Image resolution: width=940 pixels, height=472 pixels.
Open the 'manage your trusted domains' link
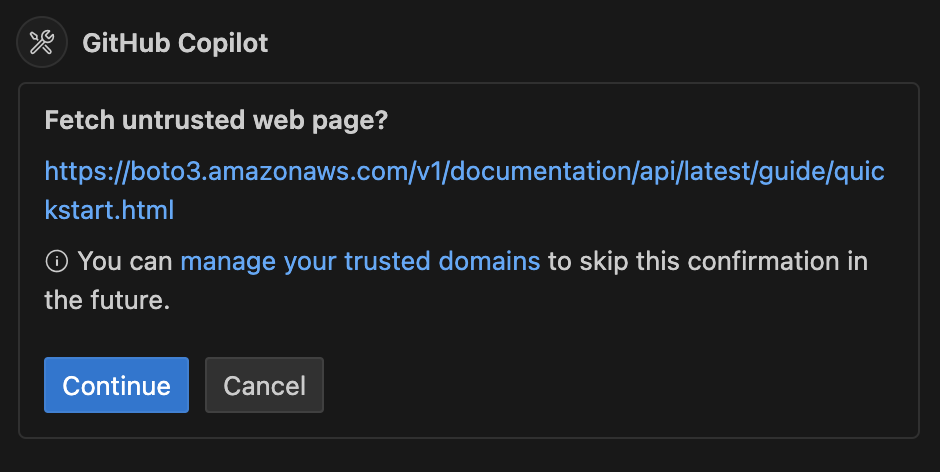(360, 261)
